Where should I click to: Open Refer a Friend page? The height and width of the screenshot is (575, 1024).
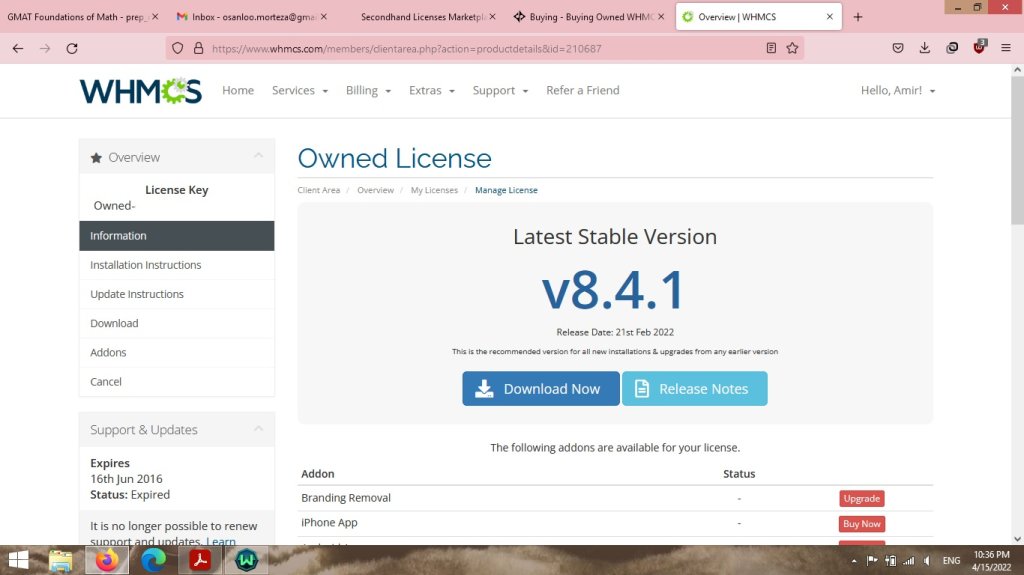[x=583, y=90]
